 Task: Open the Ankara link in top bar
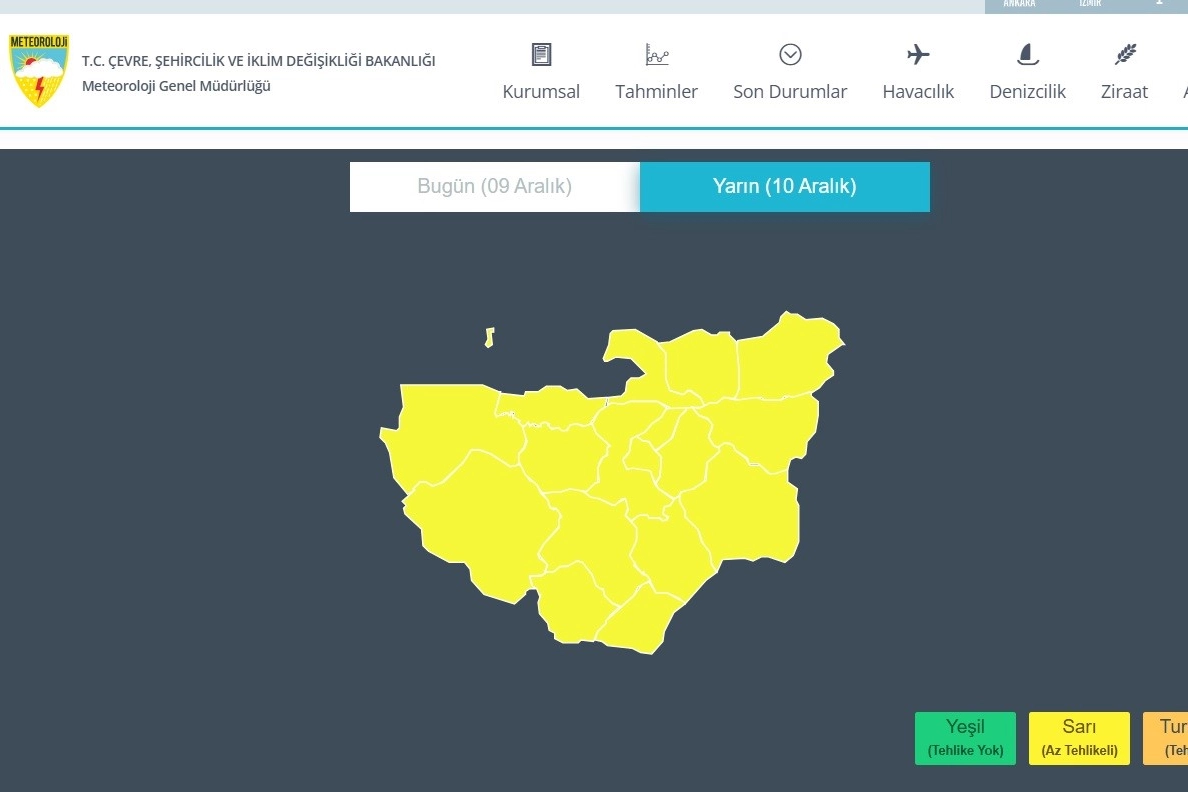pos(1019,4)
